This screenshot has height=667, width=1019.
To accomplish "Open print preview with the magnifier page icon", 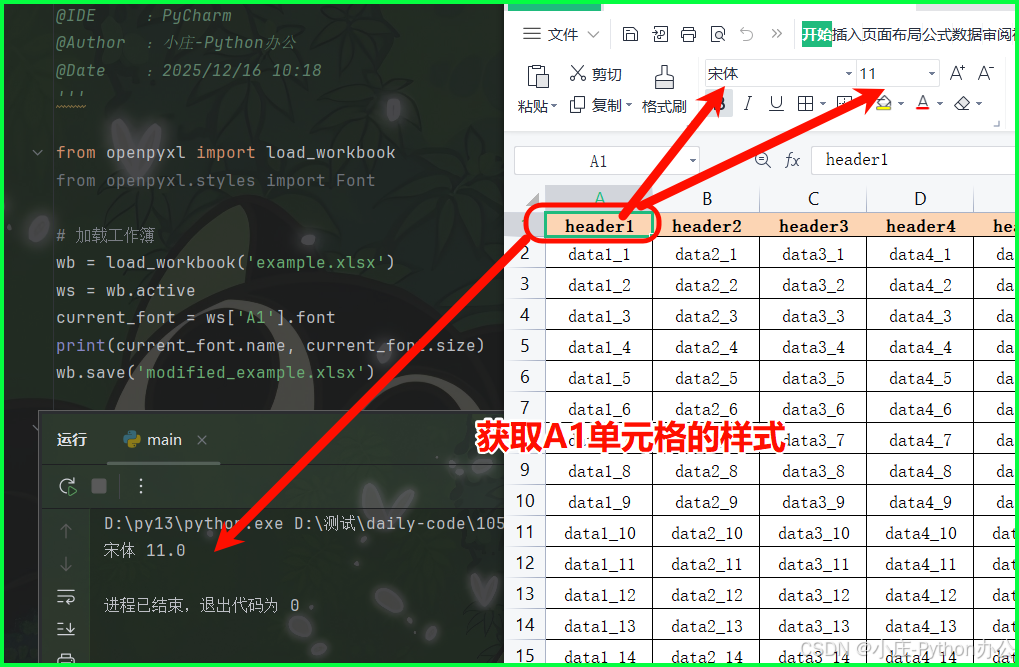I will (x=717, y=34).
